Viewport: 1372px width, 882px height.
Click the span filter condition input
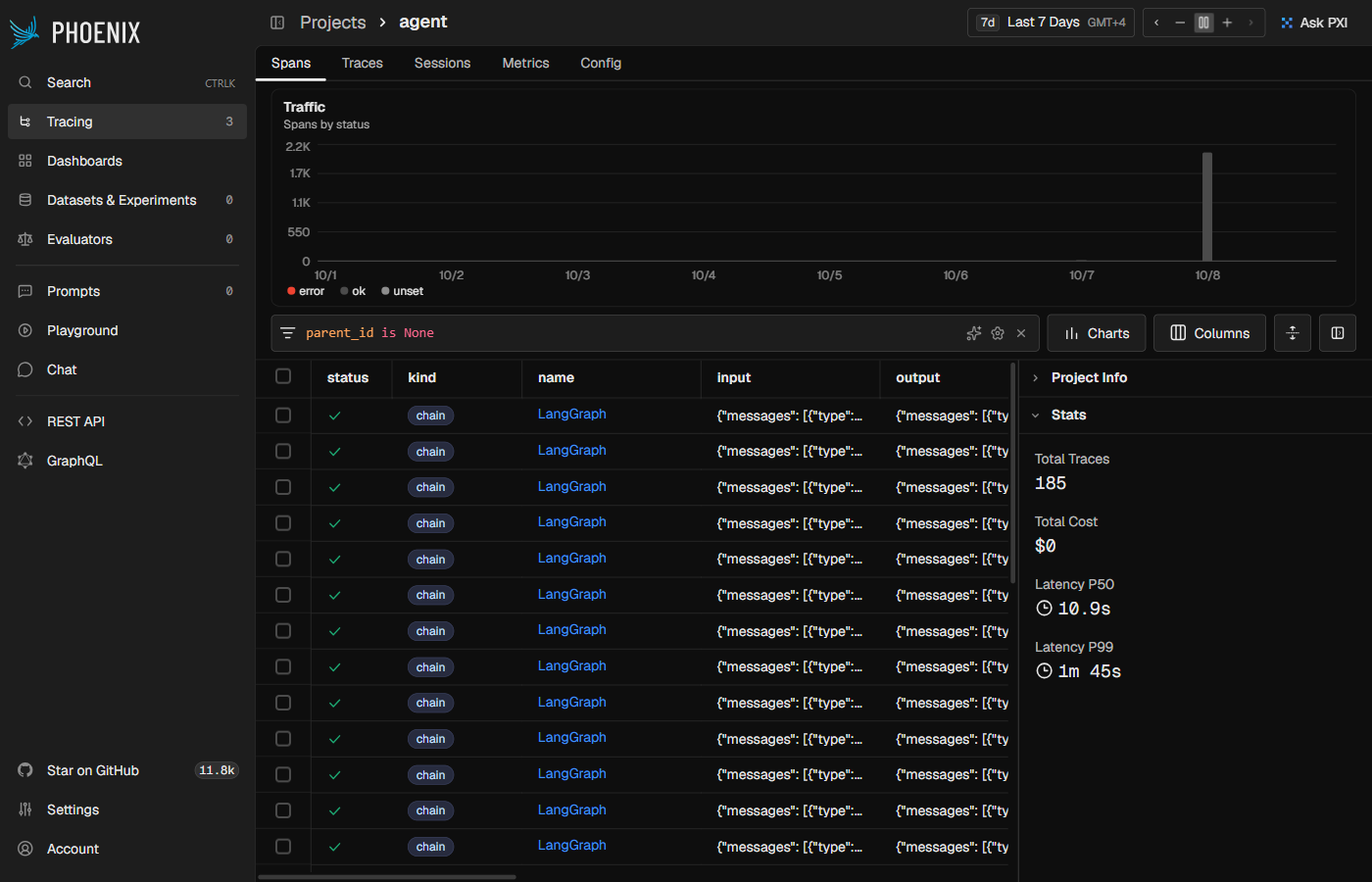627,333
